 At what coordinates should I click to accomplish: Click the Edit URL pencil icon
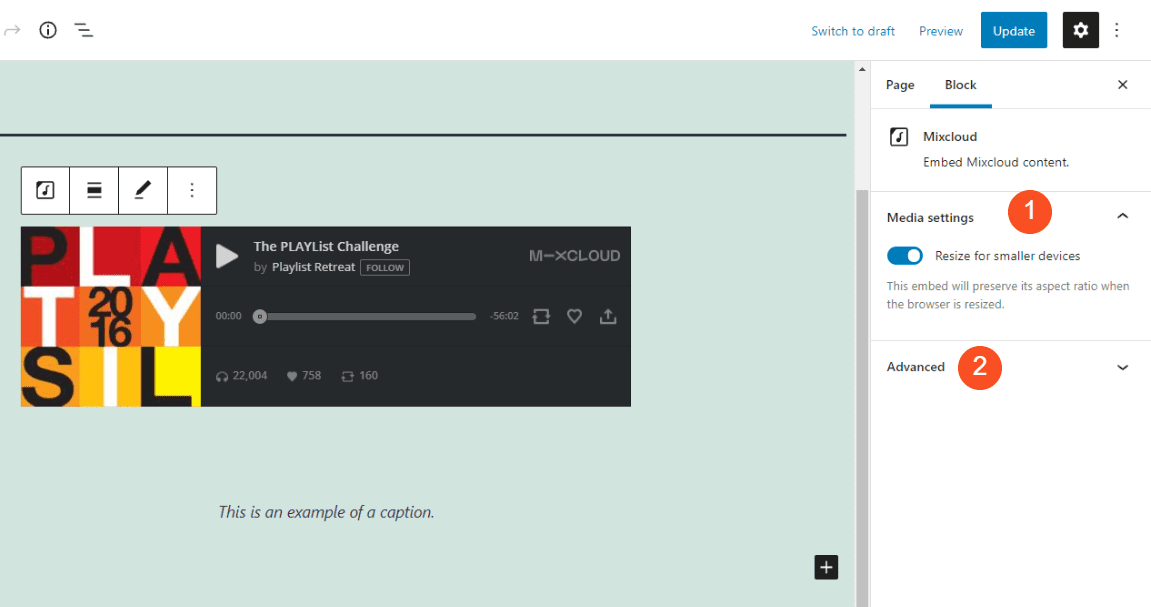click(143, 190)
